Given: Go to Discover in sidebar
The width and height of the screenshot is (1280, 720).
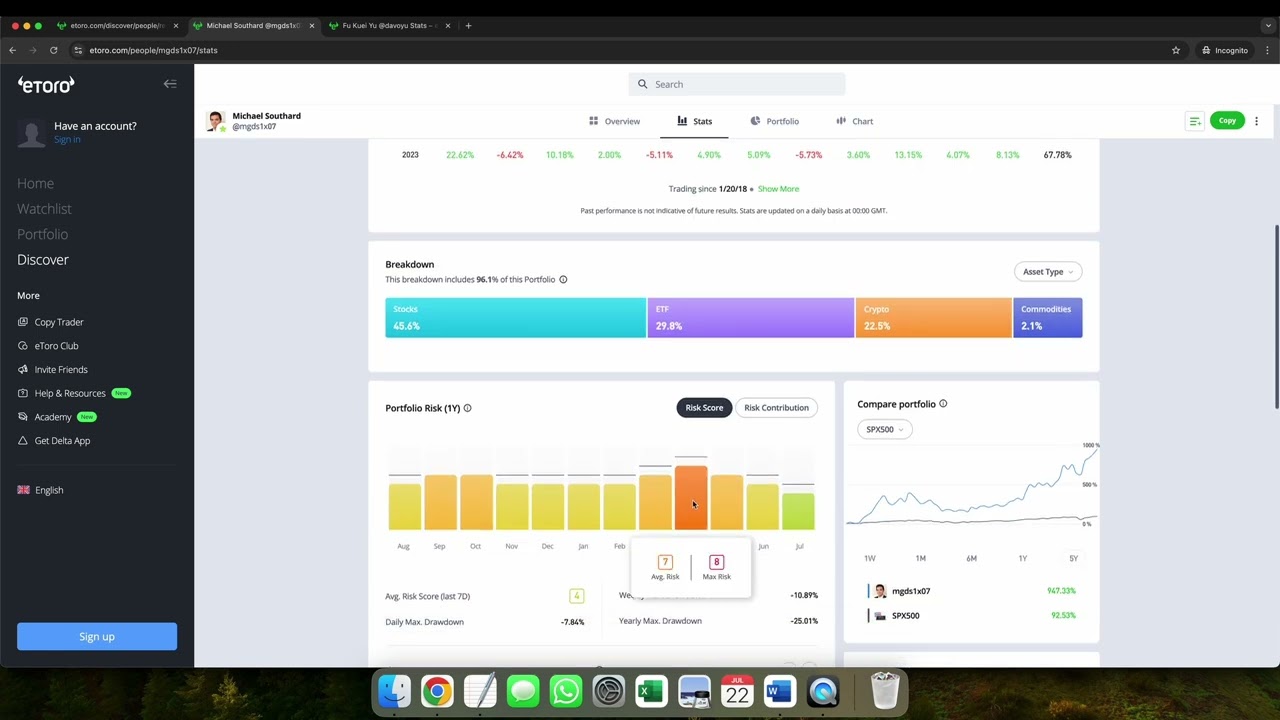Looking at the screenshot, I should (43, 260).
